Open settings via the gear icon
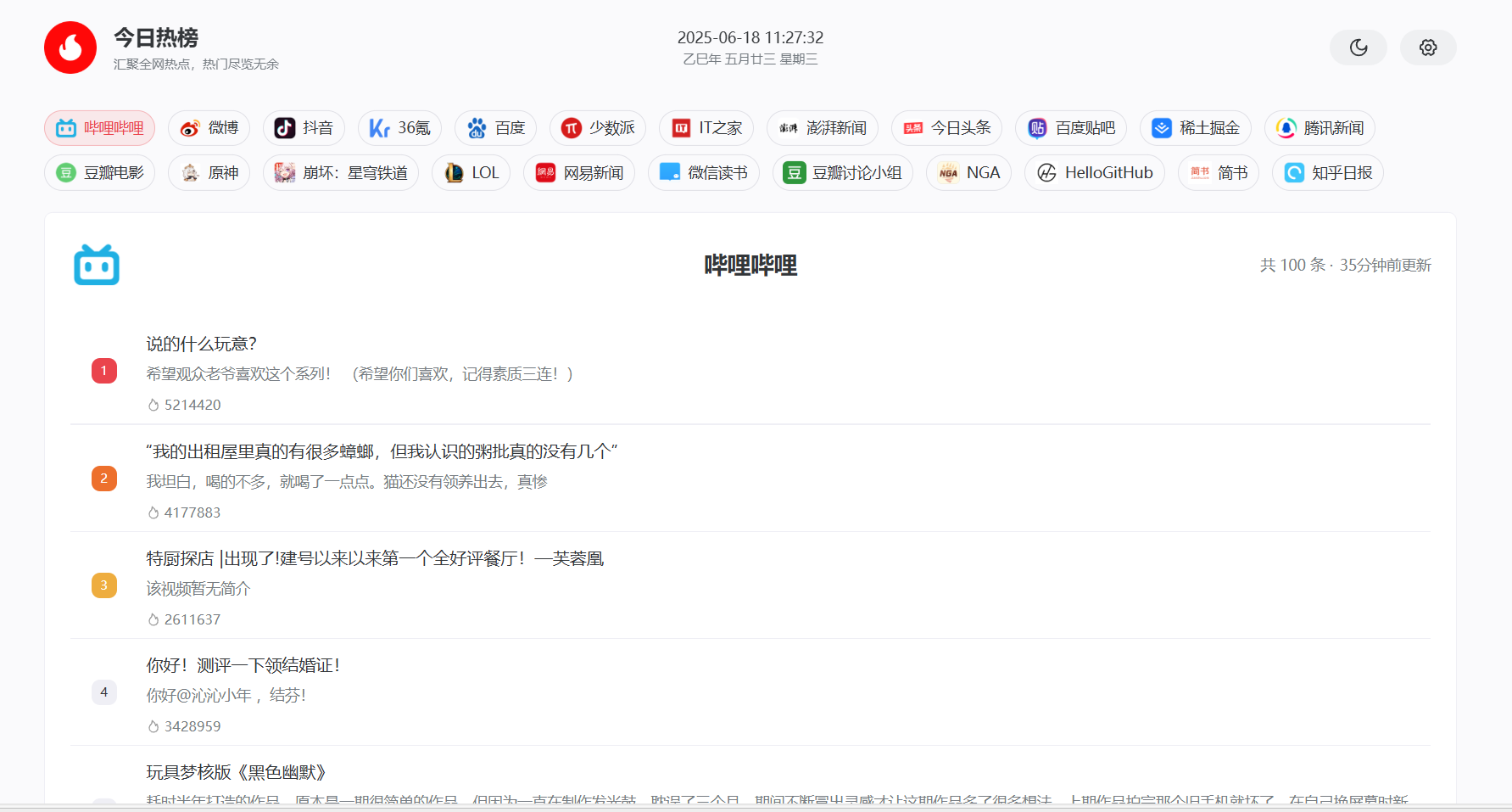1512x812 pixels. tap(1428, 48)
